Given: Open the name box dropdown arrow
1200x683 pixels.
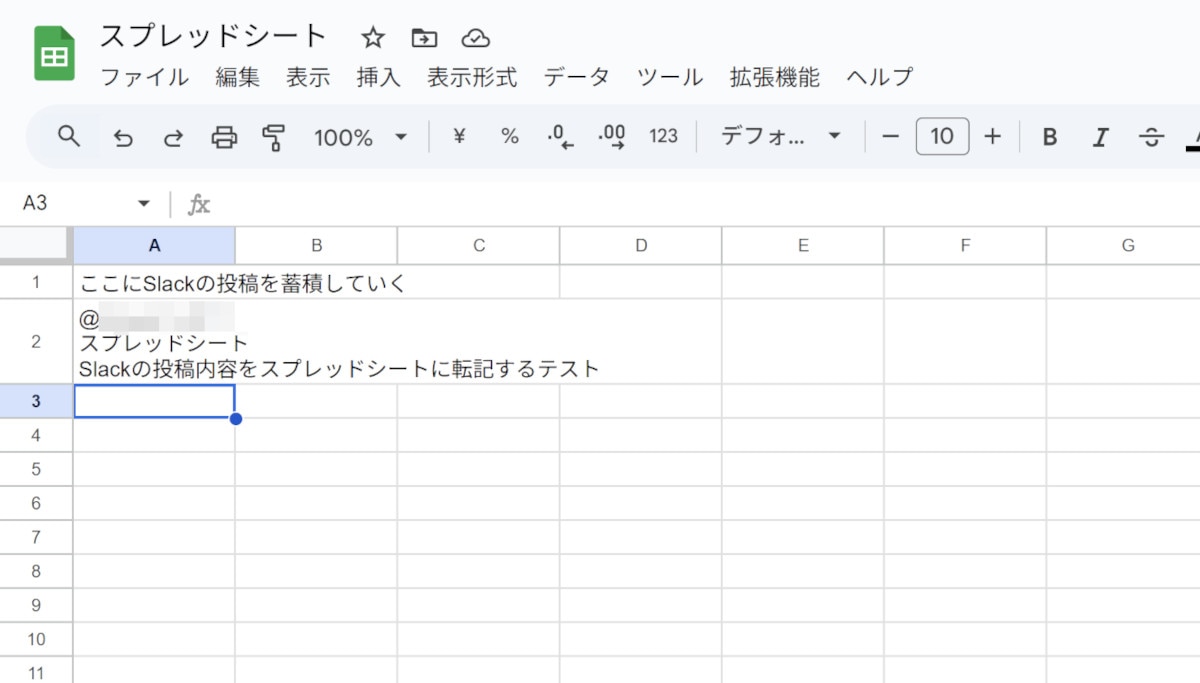Looking at the screenshot, I should (144, 204).
